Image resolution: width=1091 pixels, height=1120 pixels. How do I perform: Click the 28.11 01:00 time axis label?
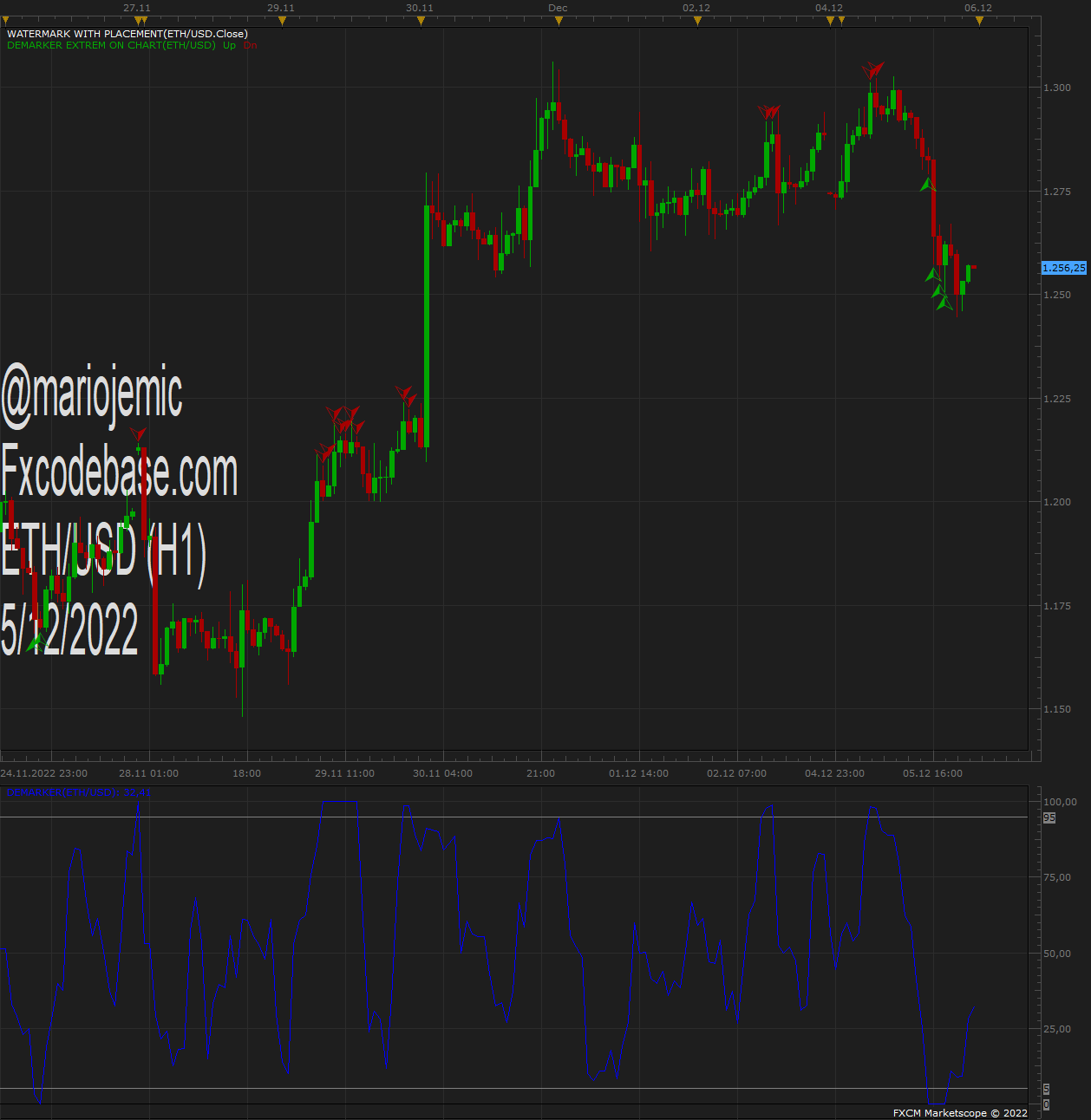coord(149,773)
